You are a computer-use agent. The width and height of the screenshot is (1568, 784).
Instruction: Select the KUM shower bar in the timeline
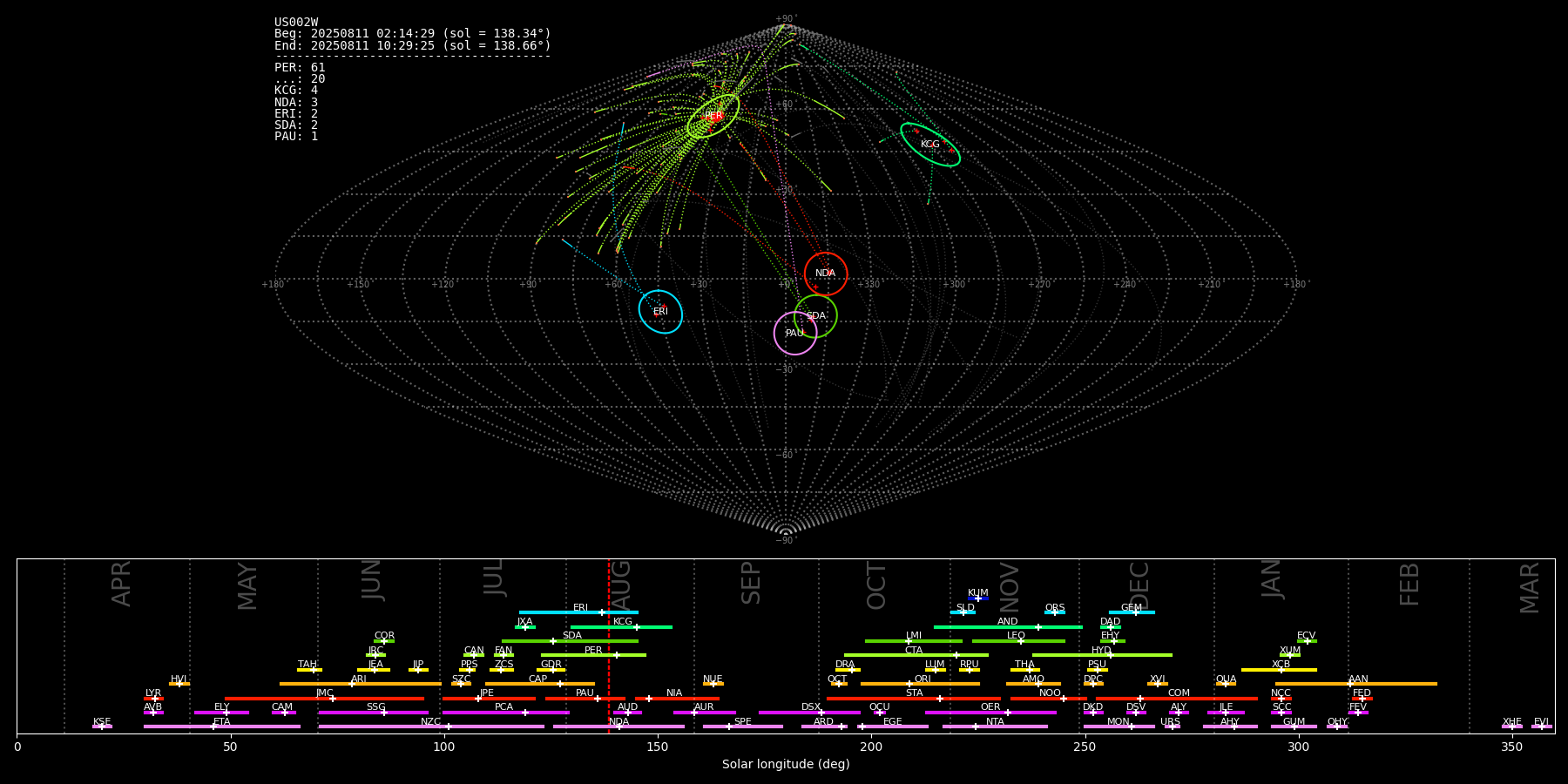pos(978,598)
